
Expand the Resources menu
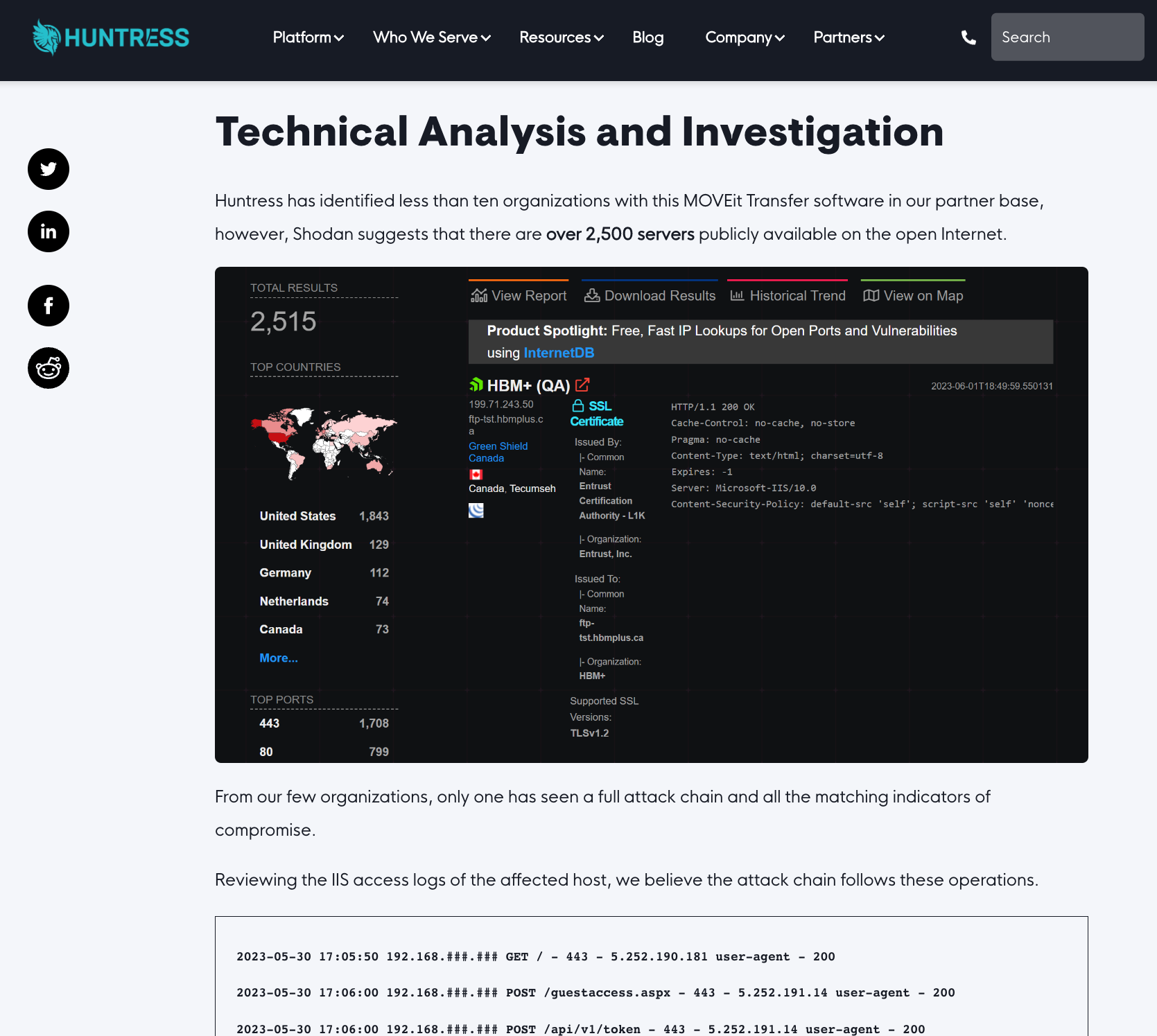[x=561, y=37]
